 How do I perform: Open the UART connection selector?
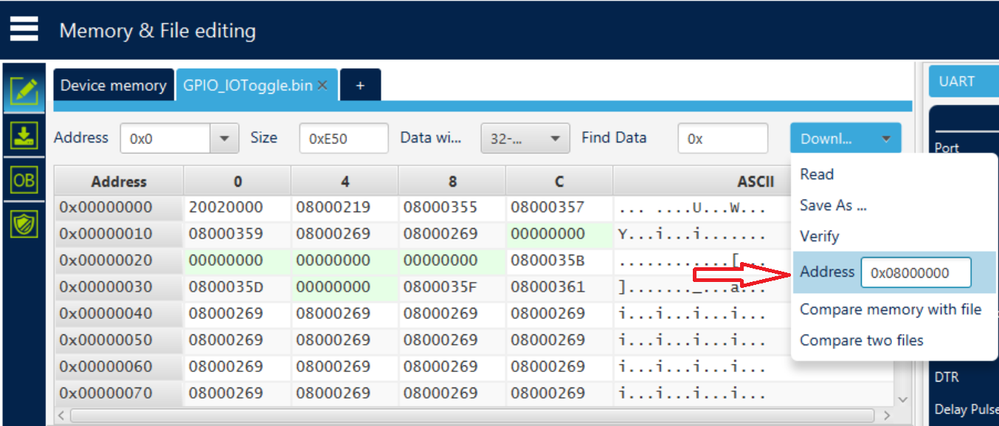[963, 82]
